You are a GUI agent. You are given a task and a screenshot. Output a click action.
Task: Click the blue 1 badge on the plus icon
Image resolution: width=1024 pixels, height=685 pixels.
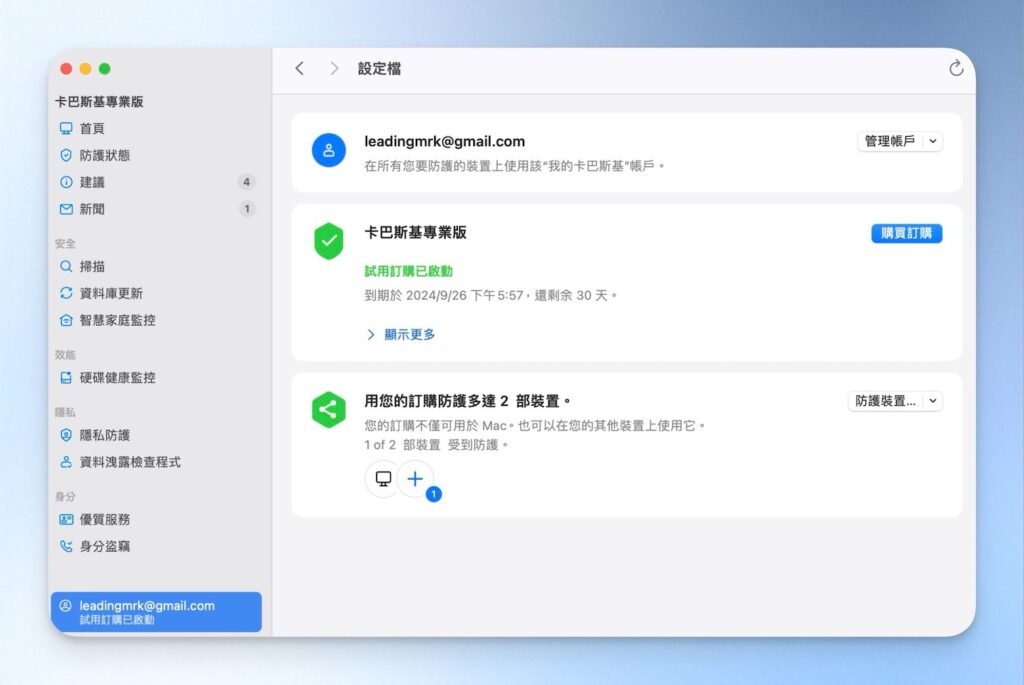(434, 494)
